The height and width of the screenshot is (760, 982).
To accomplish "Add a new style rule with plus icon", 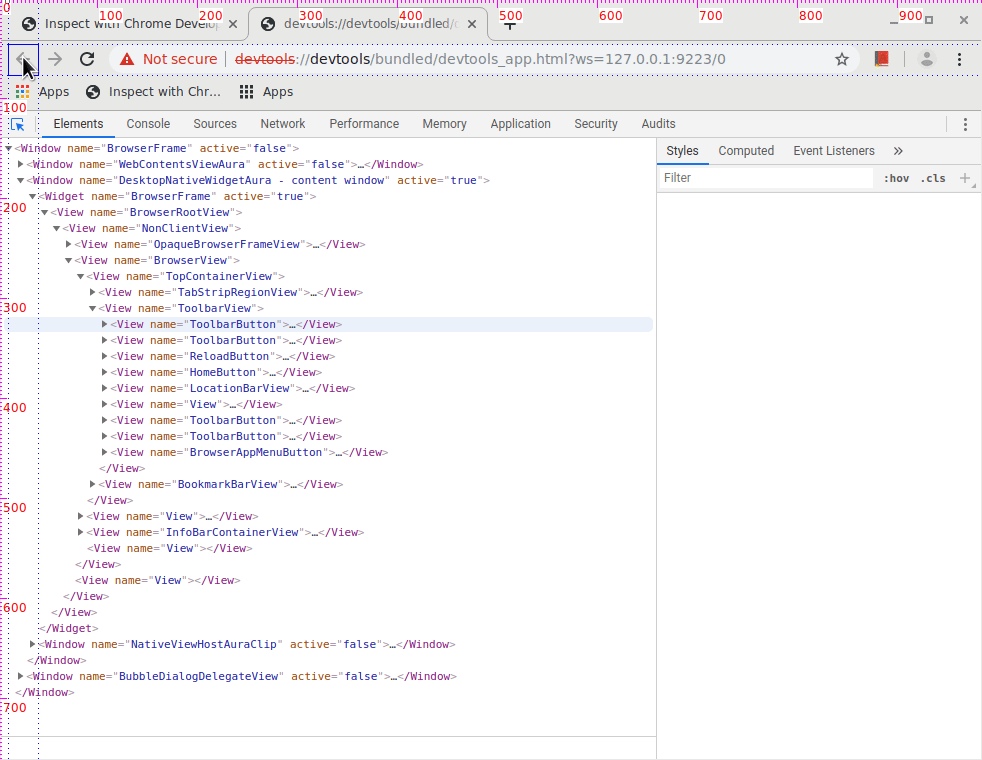I will pyautogui.click(x=965, y=178).
